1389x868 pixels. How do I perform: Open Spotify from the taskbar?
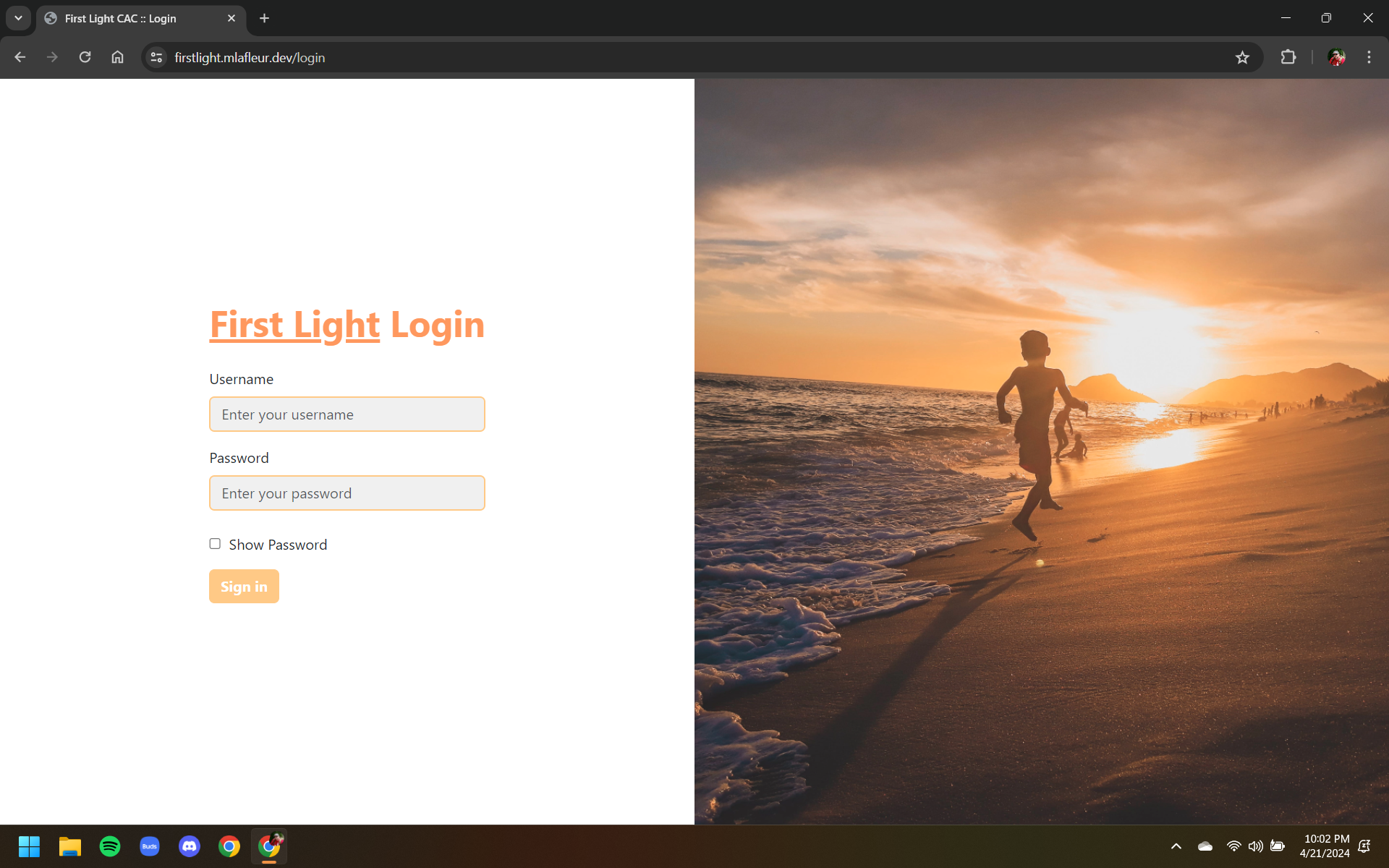(x=110, y=846)
